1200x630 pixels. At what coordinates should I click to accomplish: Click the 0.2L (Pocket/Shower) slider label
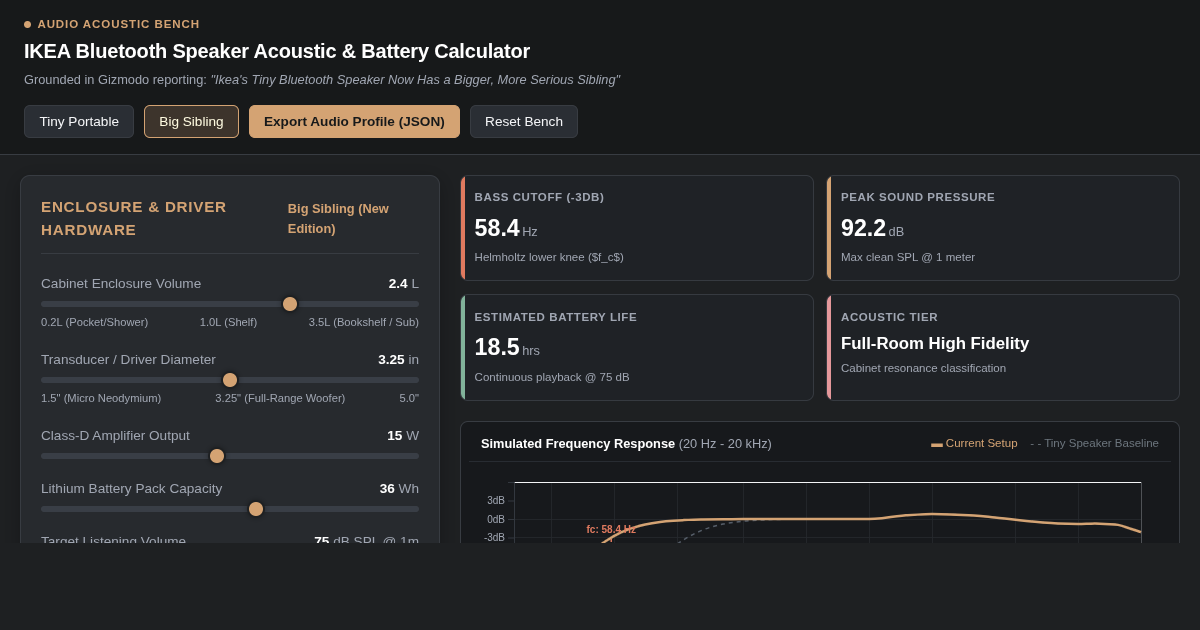[x=94, y=322]
